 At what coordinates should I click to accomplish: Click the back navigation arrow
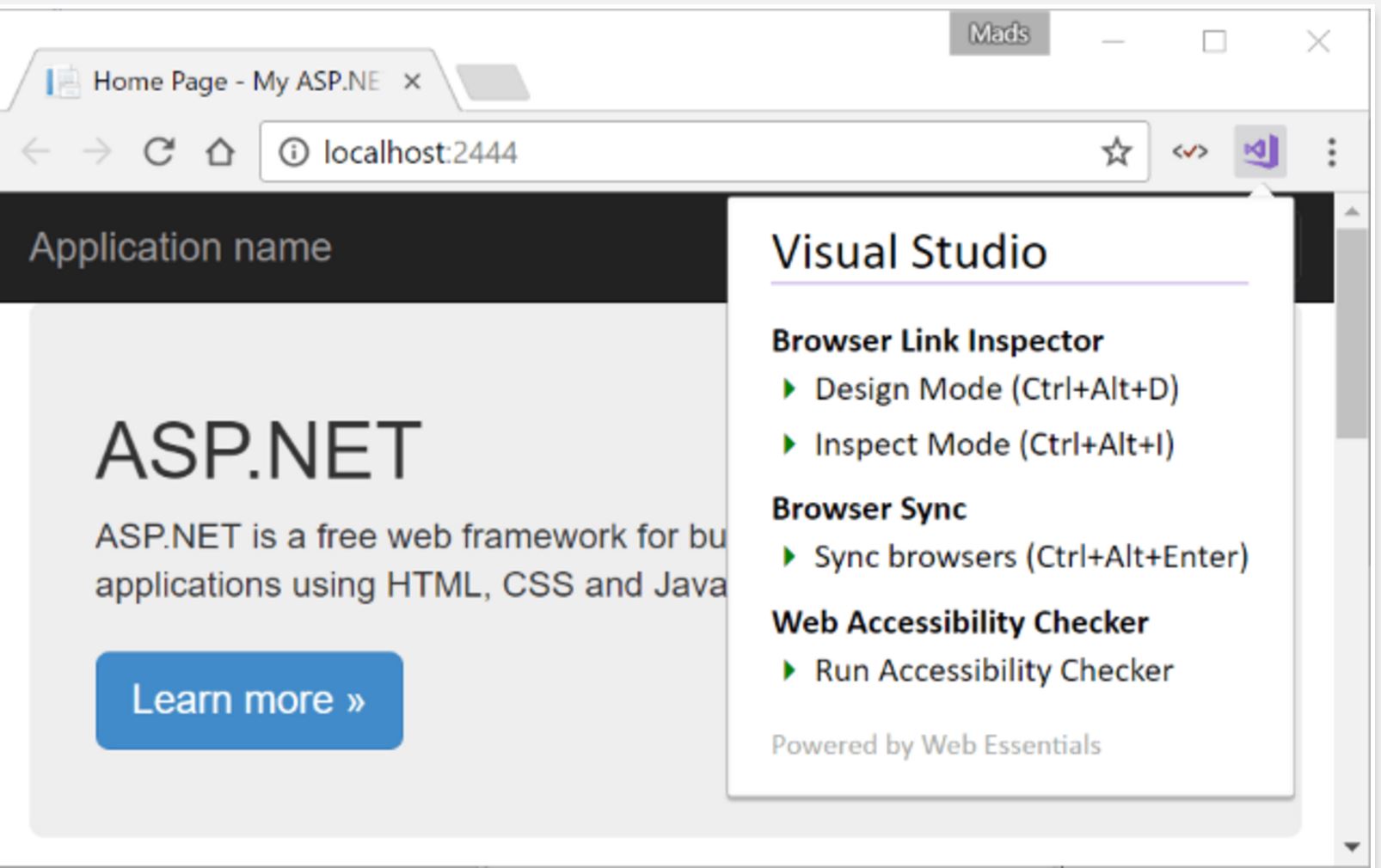(x=36, y=152)
